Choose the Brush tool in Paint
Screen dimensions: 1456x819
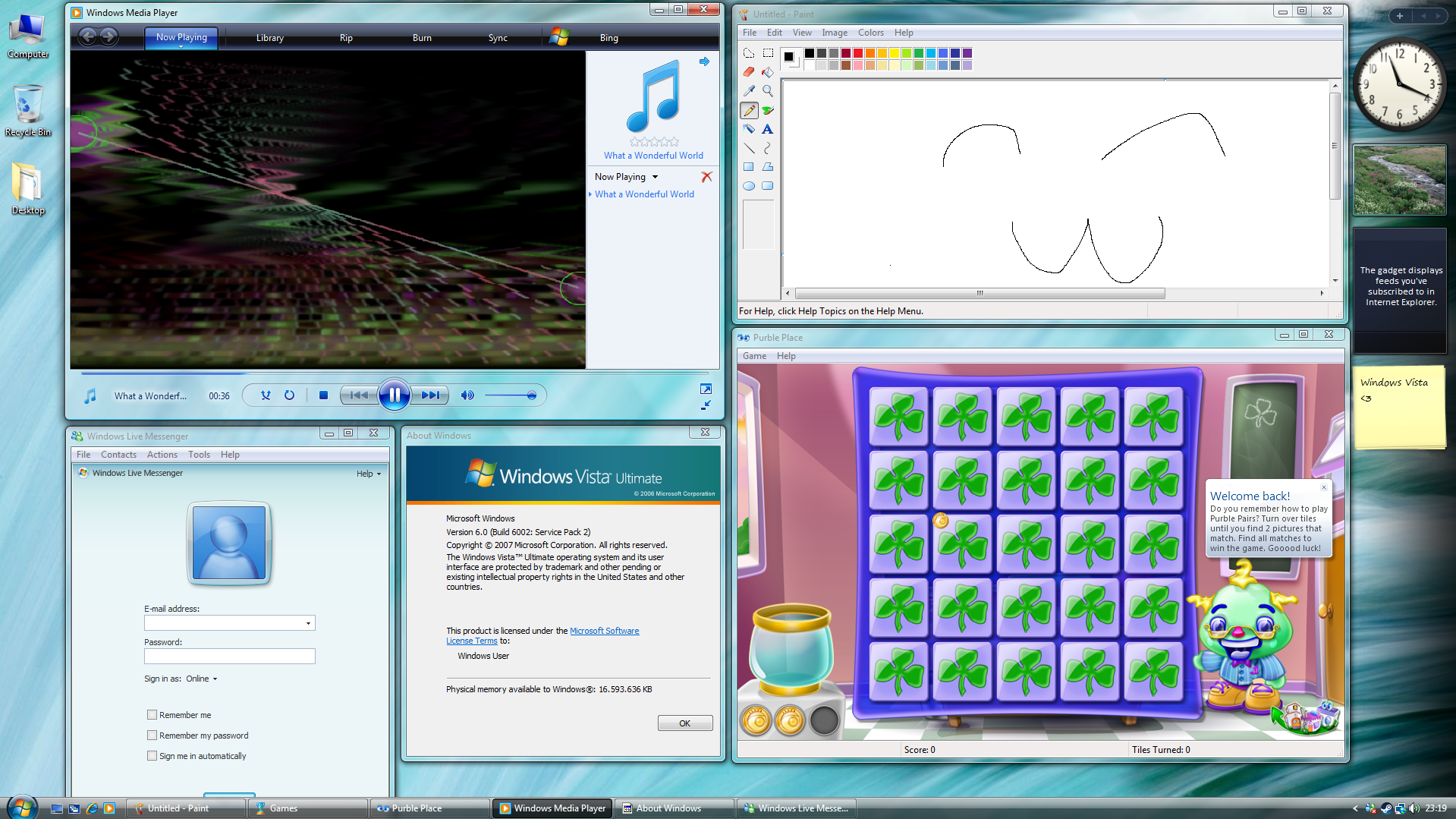[768, 110]
